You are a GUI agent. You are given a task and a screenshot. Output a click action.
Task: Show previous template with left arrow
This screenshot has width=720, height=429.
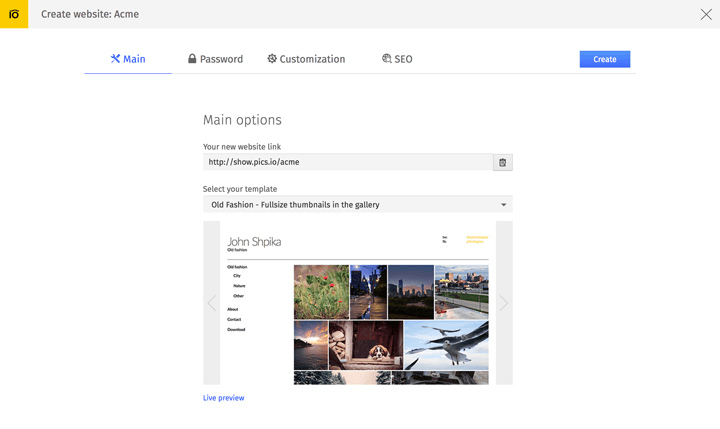[x=212, y=303]
